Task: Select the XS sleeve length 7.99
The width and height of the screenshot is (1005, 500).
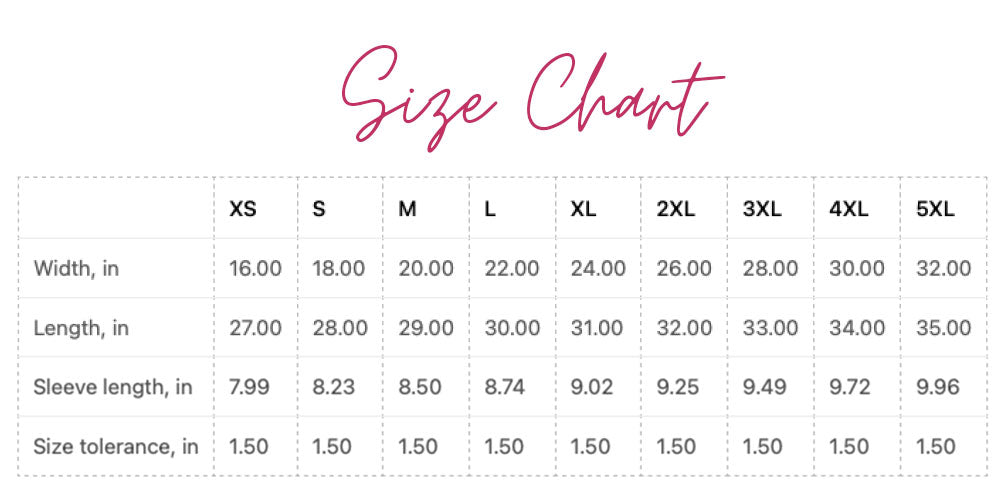Action: click(x=249, y=387)
